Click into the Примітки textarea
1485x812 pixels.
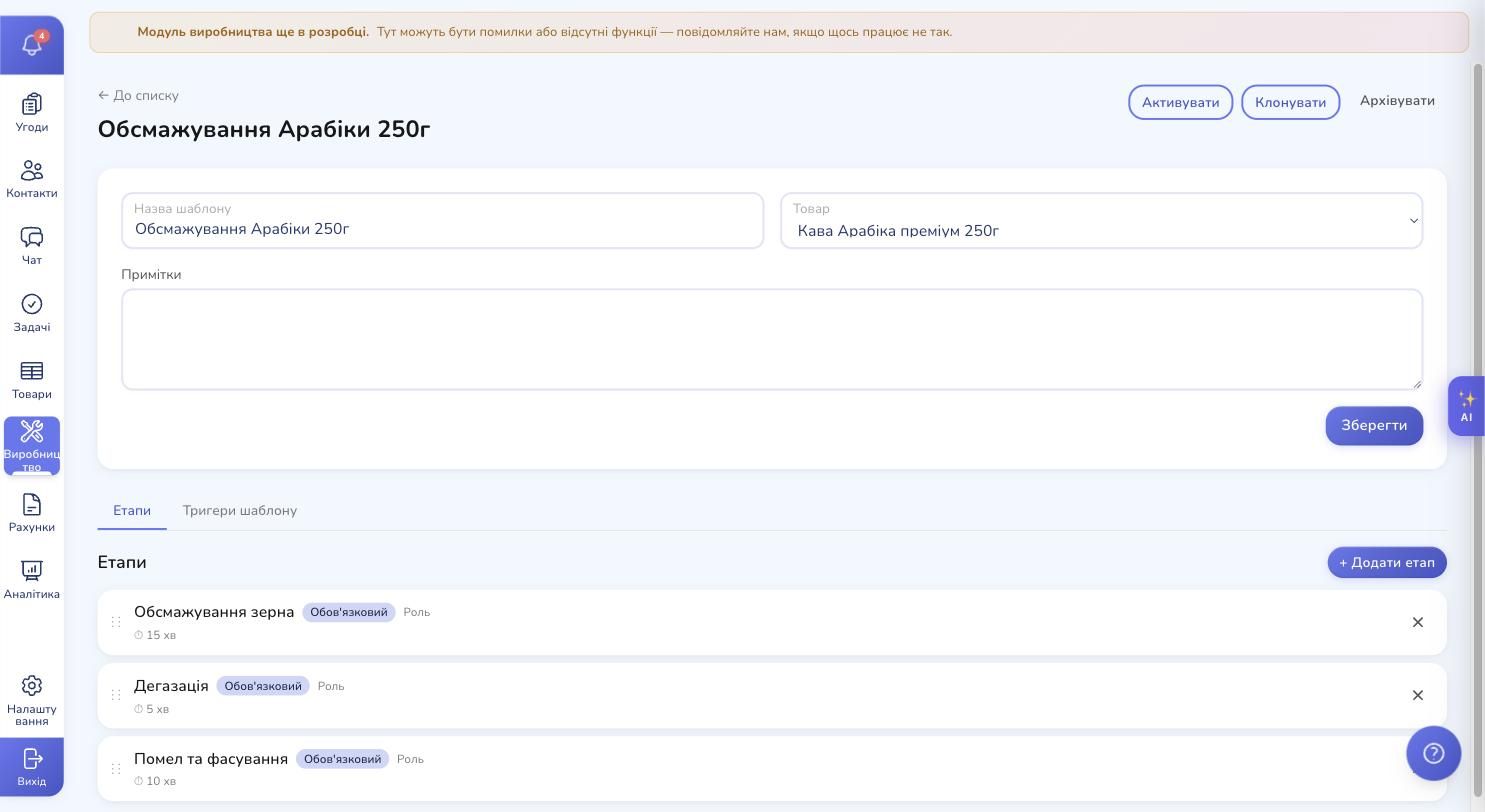tap(772, 339)
